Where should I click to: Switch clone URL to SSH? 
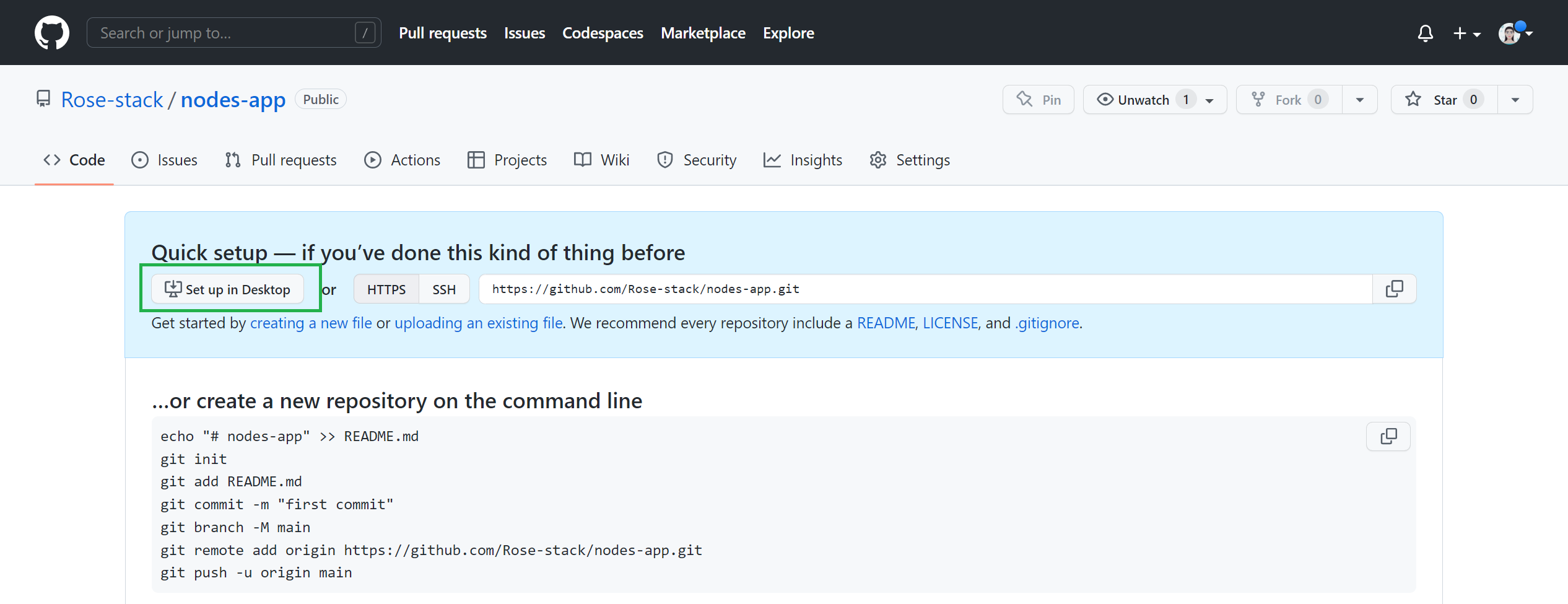click(x=444, y=289)
